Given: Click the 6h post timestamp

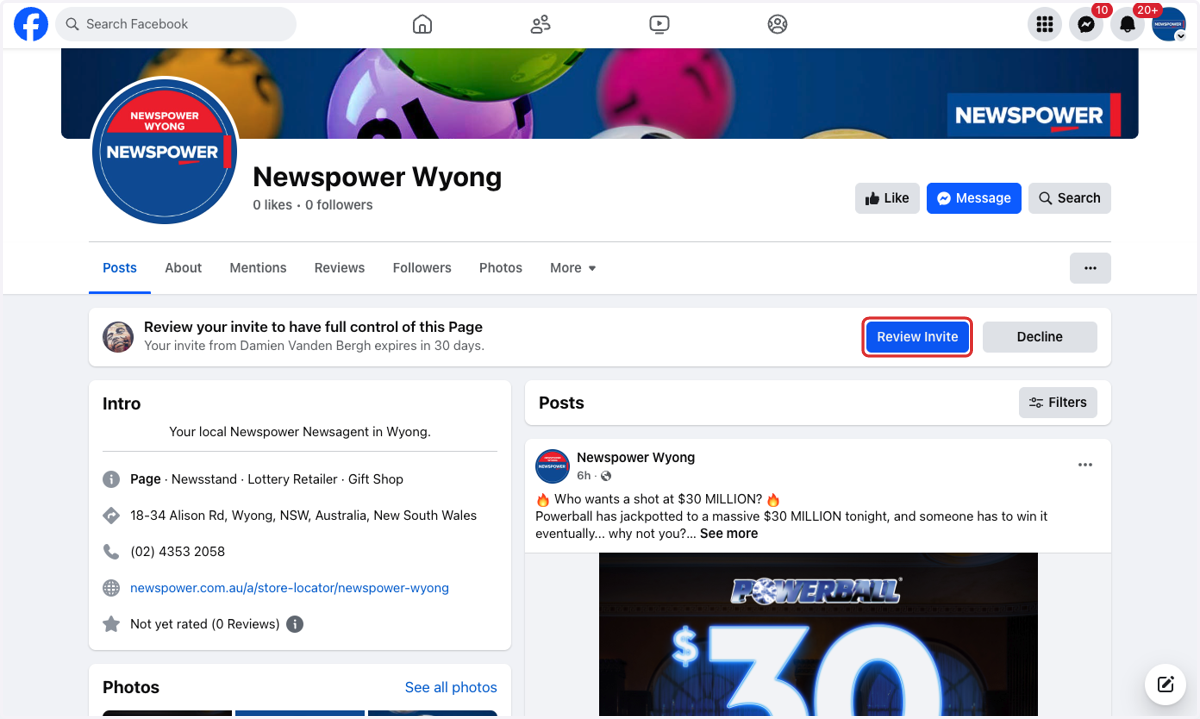Looking at the screenshot, I should coord(584,476).
